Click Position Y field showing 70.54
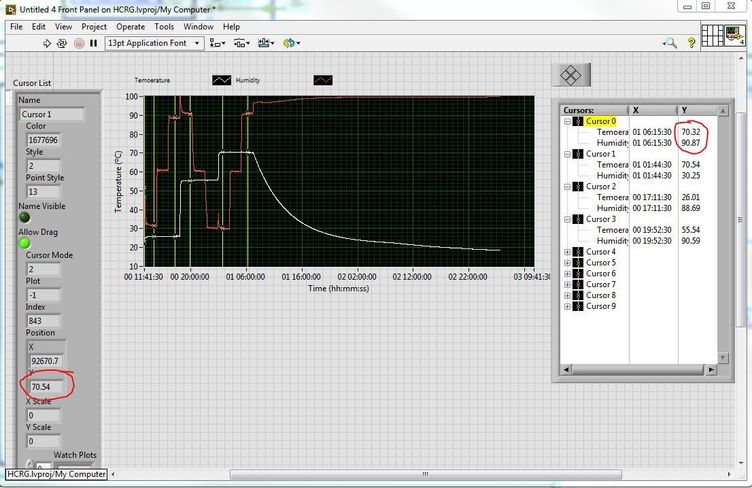This screenshot has height=488, width=752. click(45, 387)
